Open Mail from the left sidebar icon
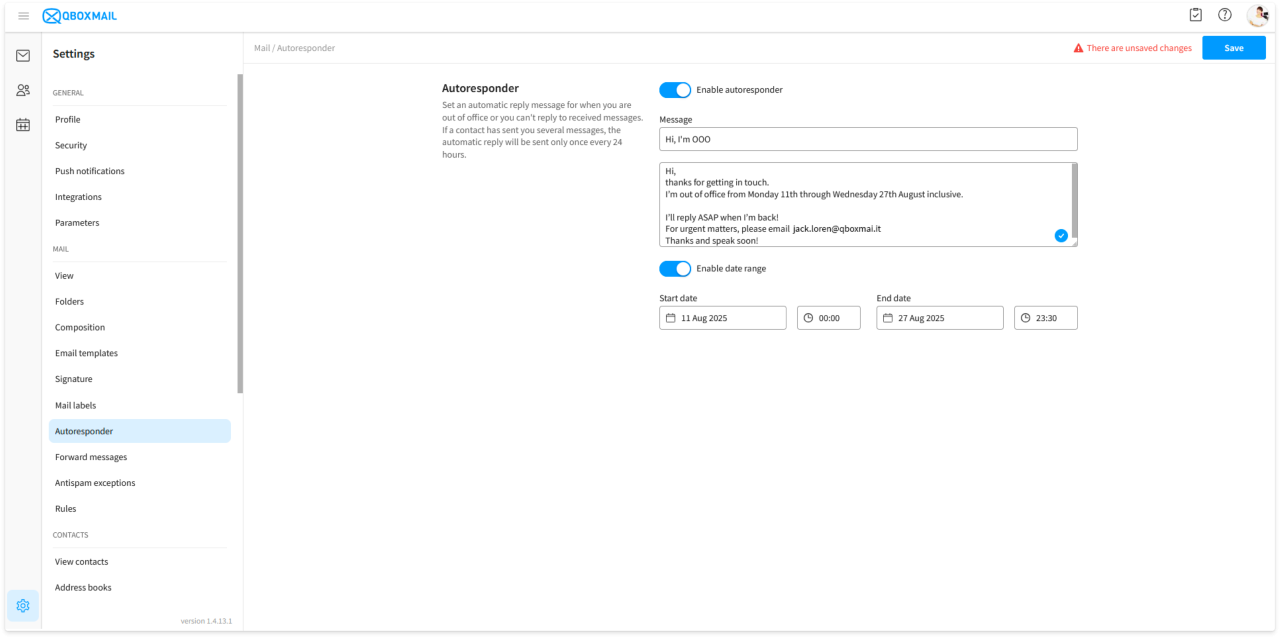The image size is (1280, 638). 23,56
